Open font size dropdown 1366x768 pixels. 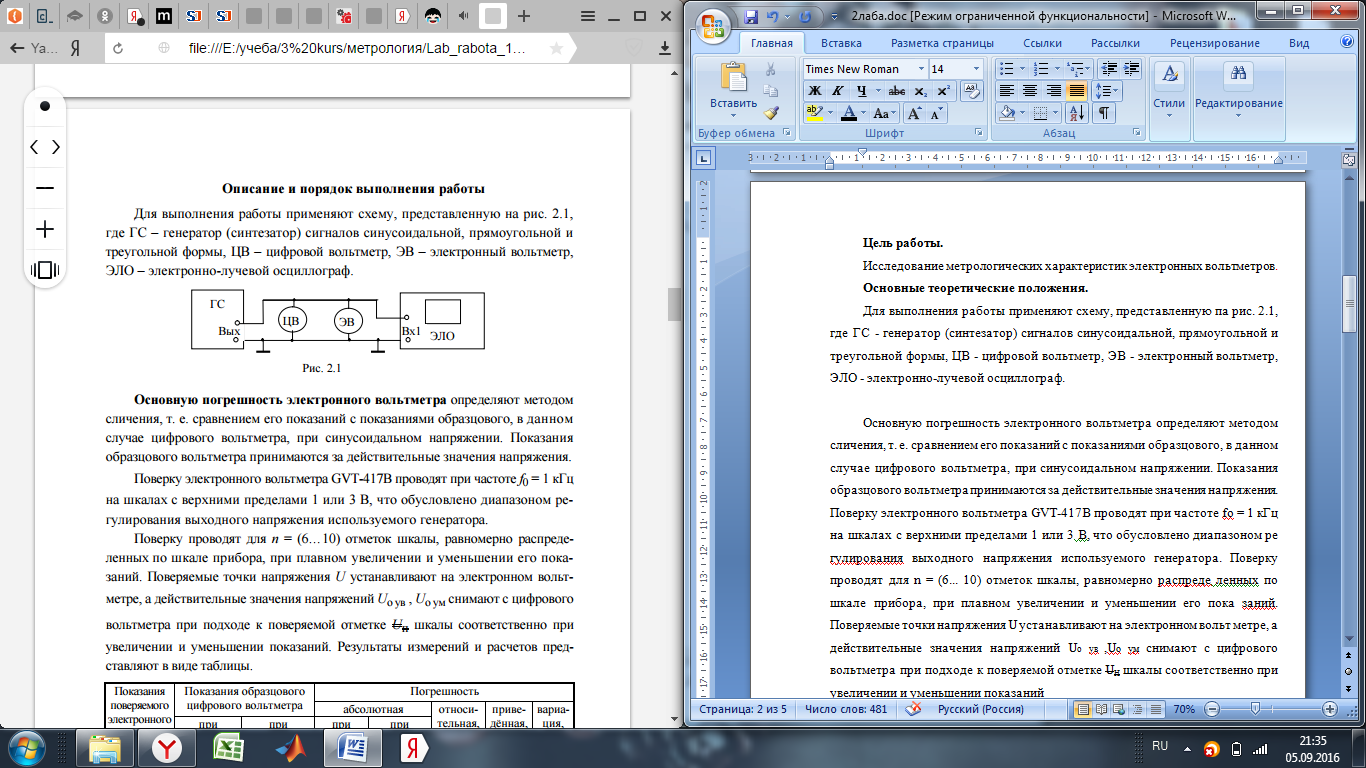pyautogui.click(x=977, y=69)
